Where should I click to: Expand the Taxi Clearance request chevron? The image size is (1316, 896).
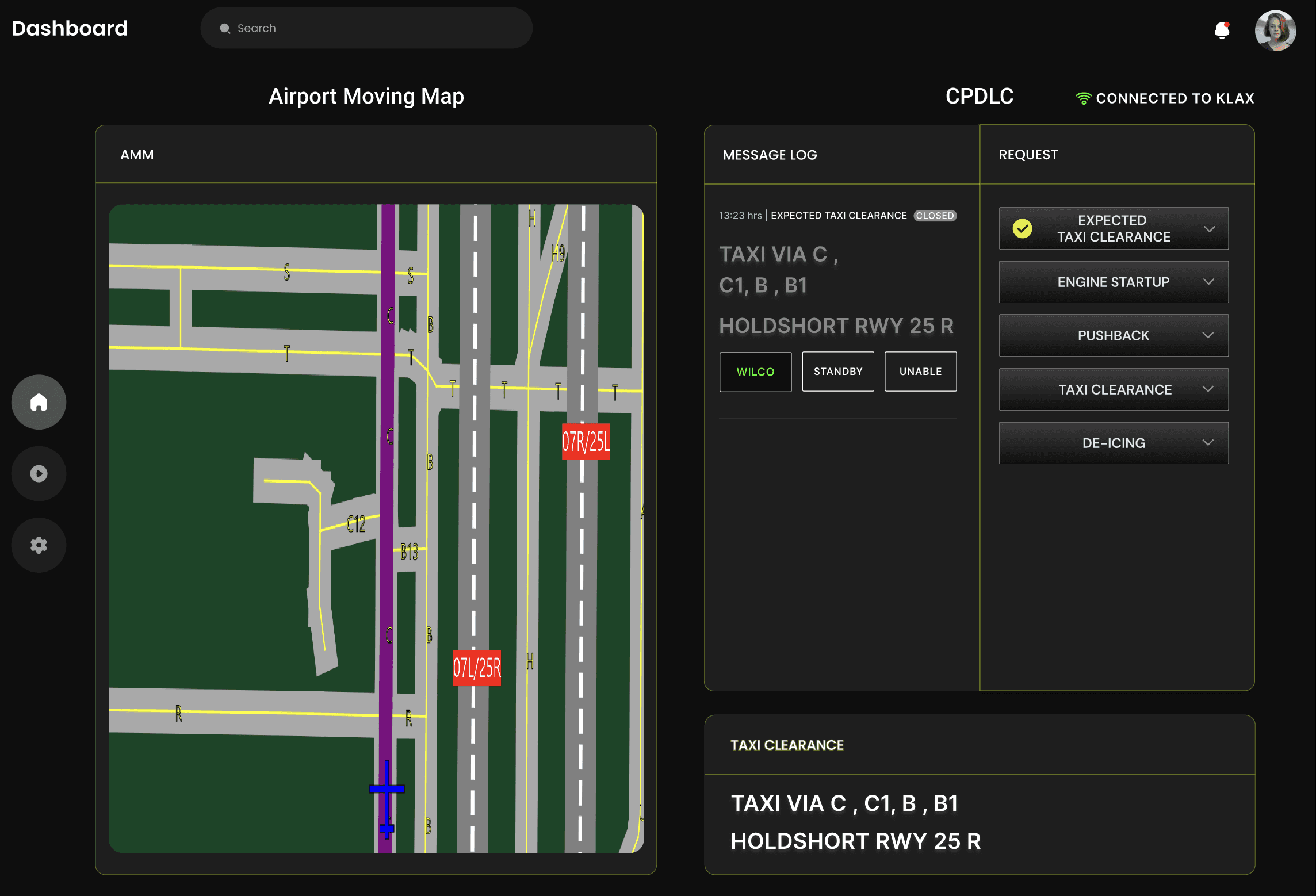click(x=1208, y=389)
